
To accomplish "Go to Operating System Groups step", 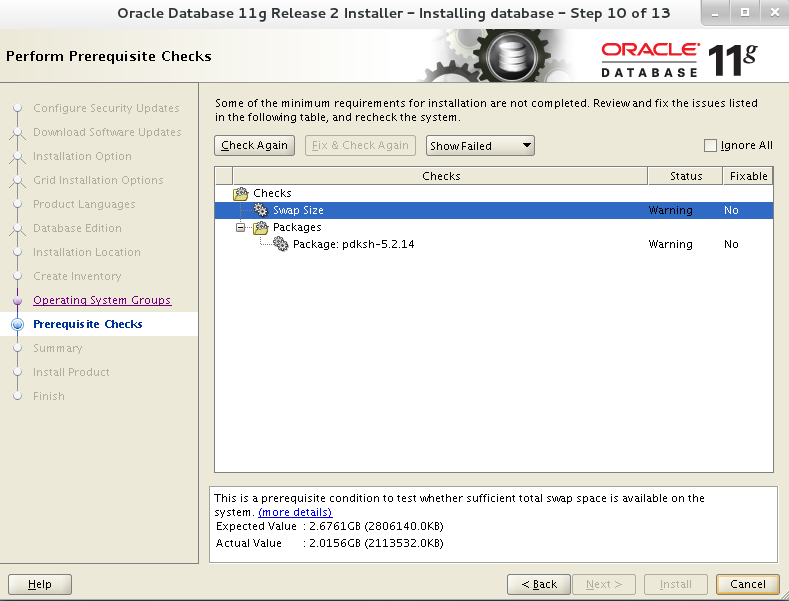I will (x=102, y=300).
